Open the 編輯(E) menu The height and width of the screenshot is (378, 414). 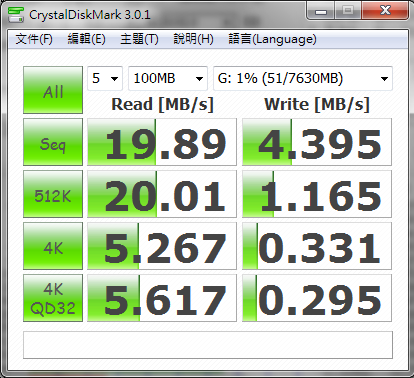86,39
